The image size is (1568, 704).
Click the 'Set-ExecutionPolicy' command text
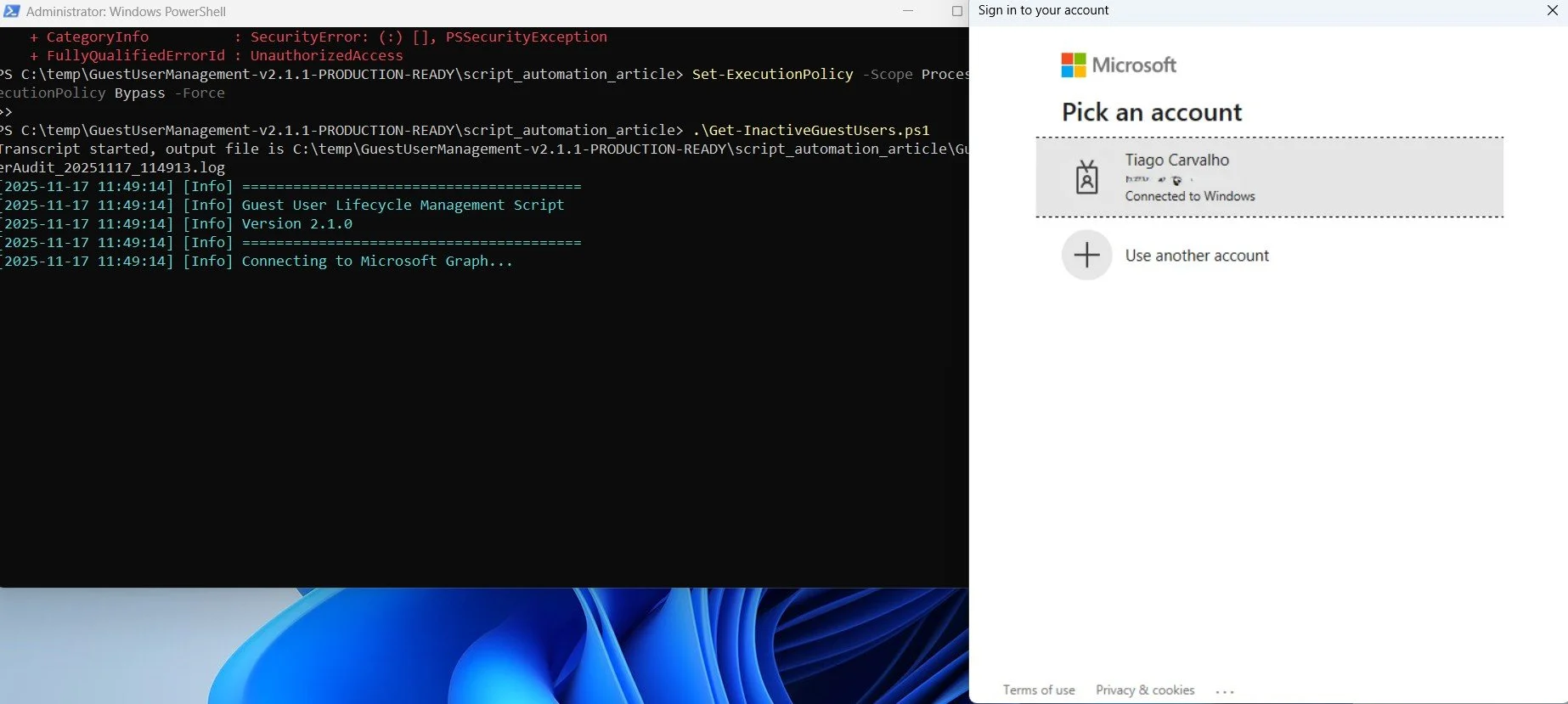772,74
